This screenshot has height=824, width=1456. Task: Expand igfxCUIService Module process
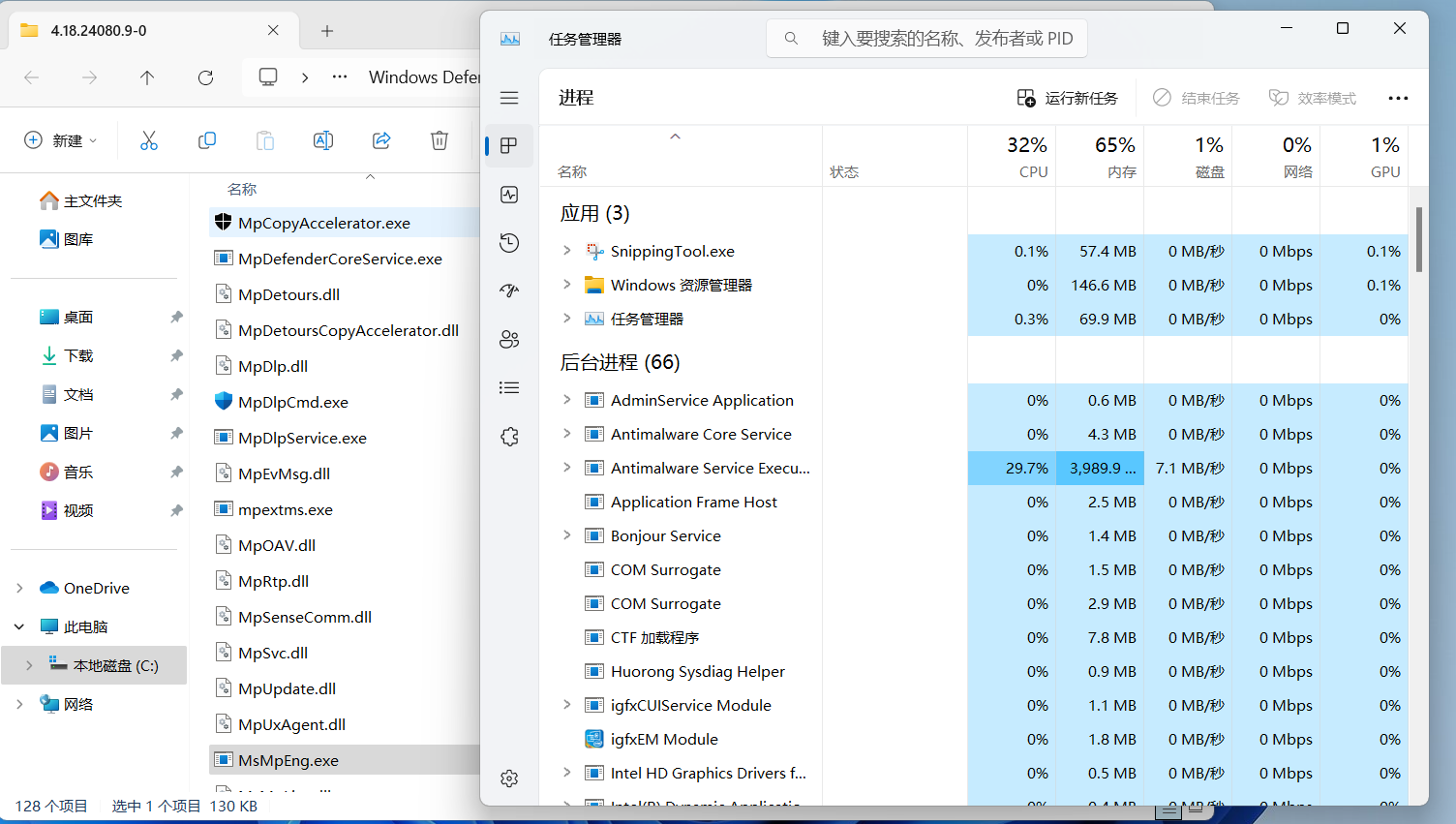tap(567, 705)
